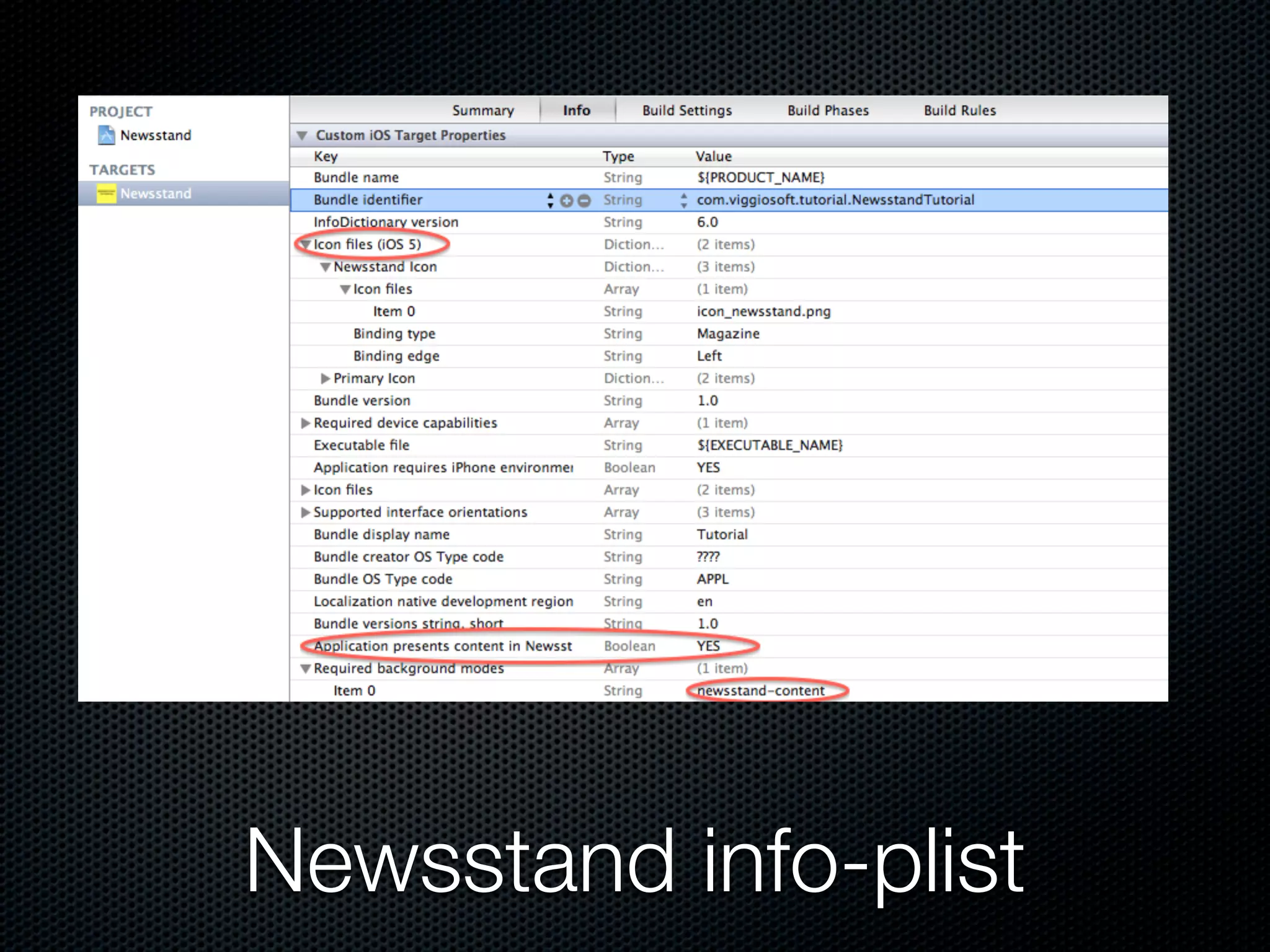
Task: Click APPL value
Action: pyautogui.click(x=713, y=580)
